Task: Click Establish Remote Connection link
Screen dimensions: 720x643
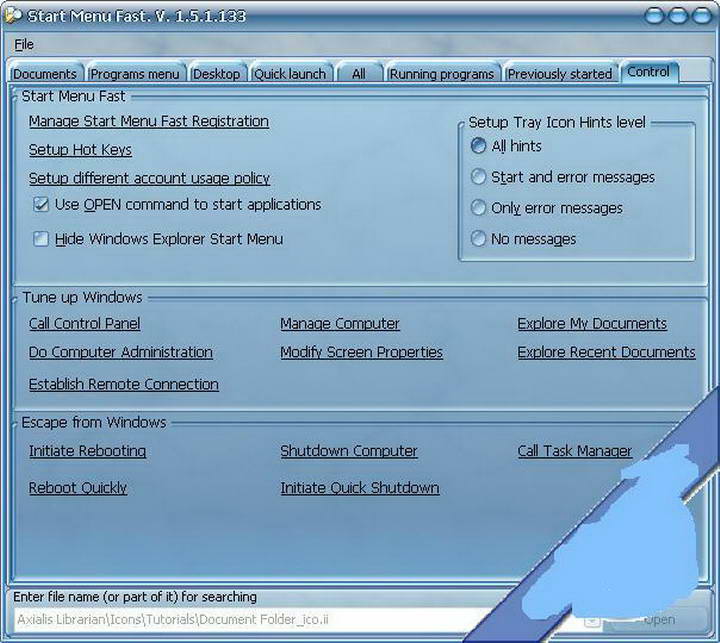Action: coord(124,384)
